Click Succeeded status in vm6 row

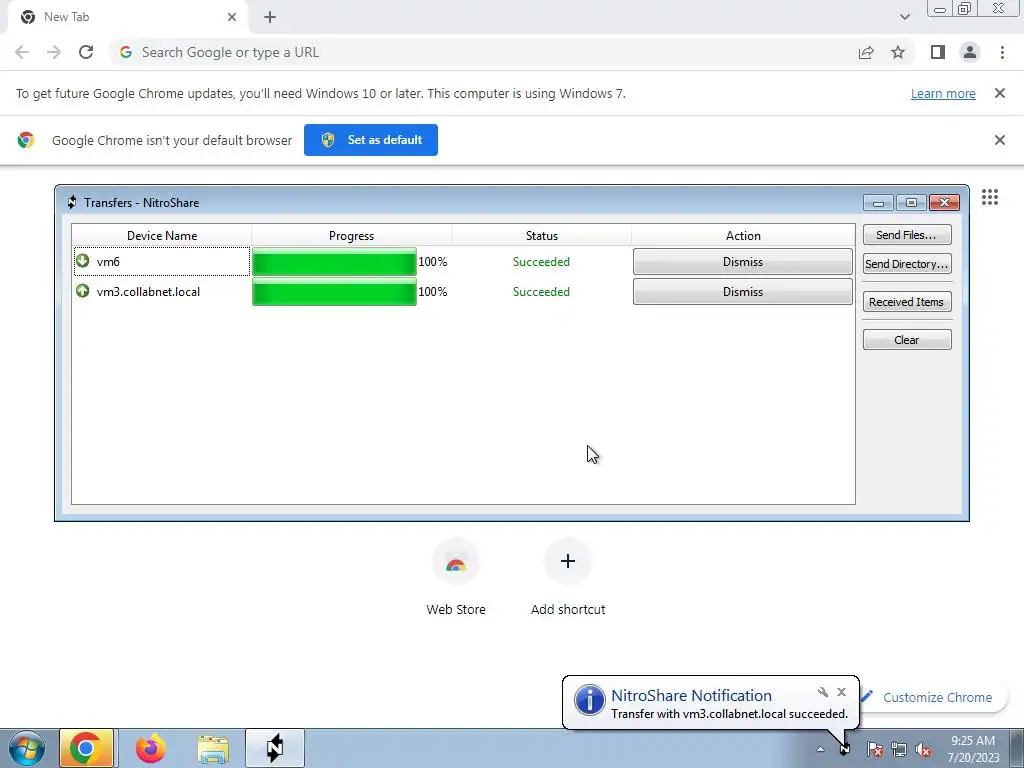click(541, 262)
